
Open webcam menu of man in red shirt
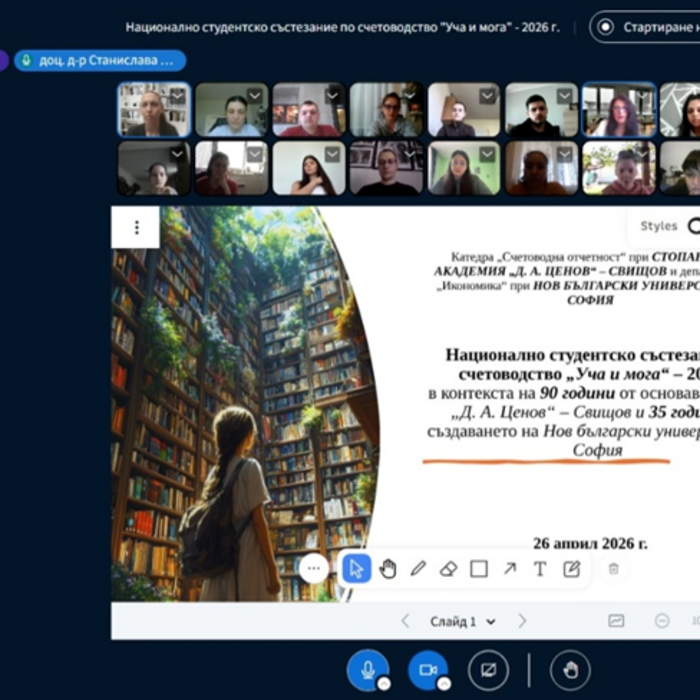click(332, 96)
